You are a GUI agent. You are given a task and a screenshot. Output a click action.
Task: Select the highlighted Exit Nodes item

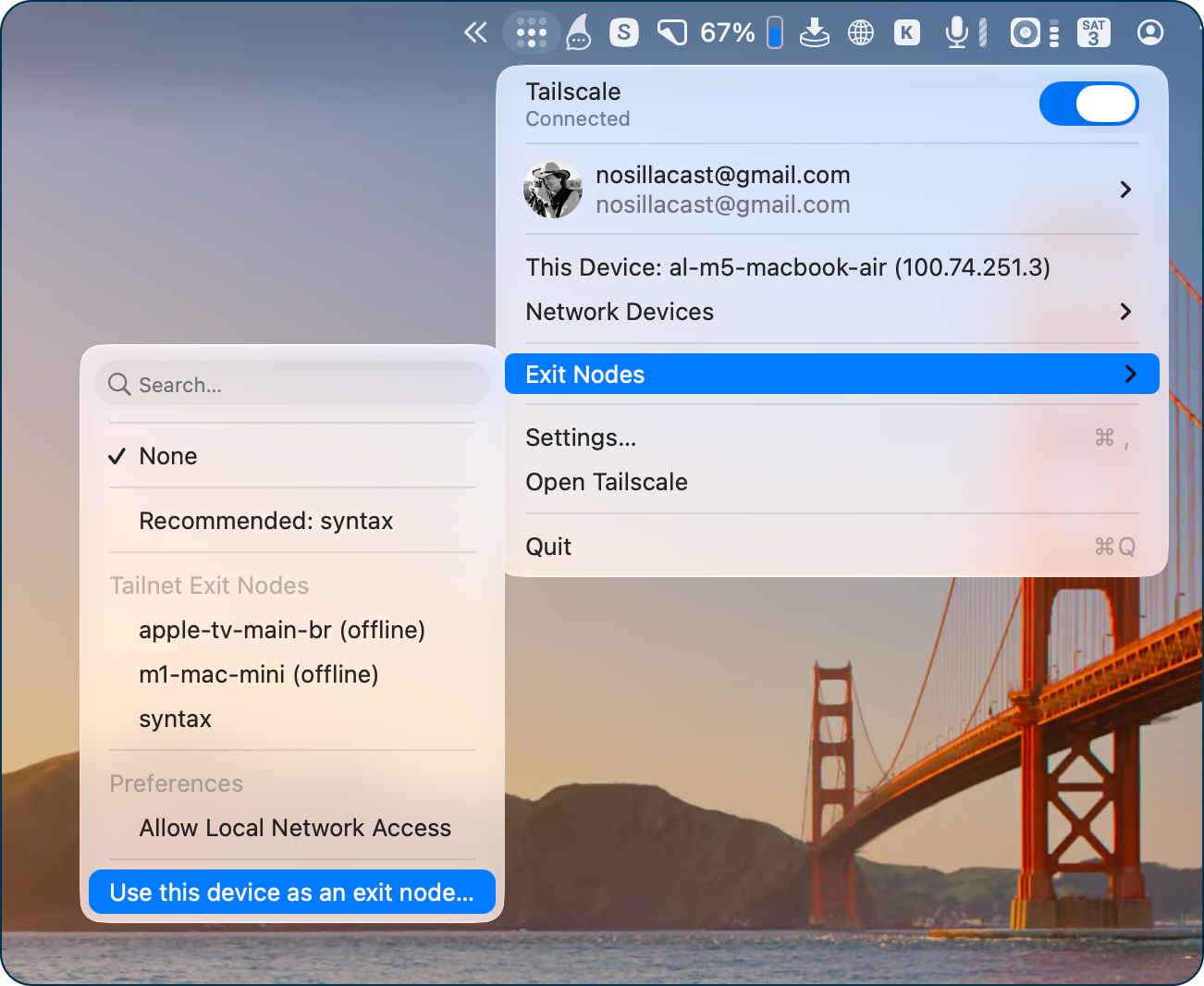832,374
